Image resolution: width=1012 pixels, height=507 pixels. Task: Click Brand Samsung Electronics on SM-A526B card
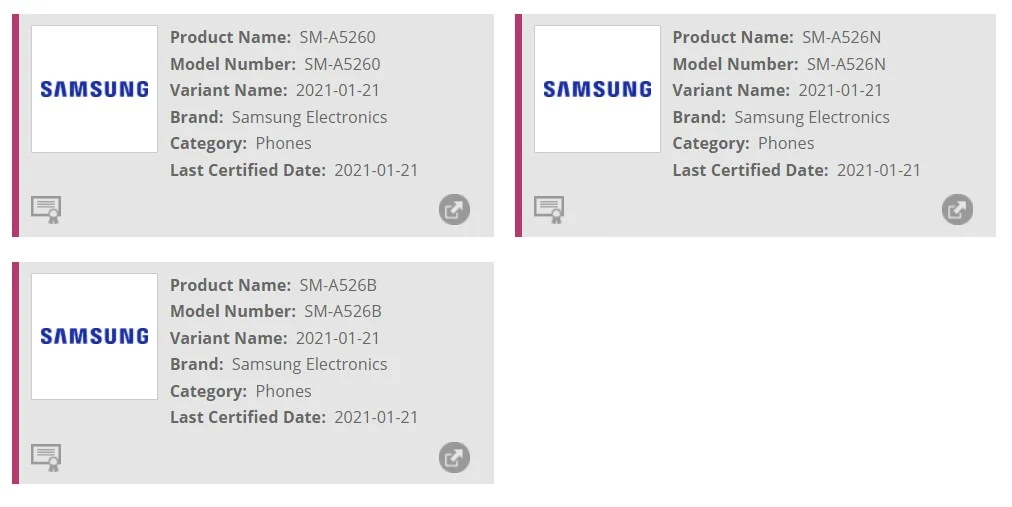309,364
